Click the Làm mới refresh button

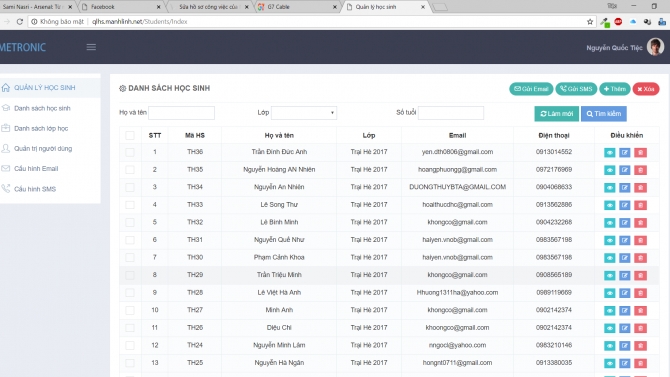tap(556, 114)
